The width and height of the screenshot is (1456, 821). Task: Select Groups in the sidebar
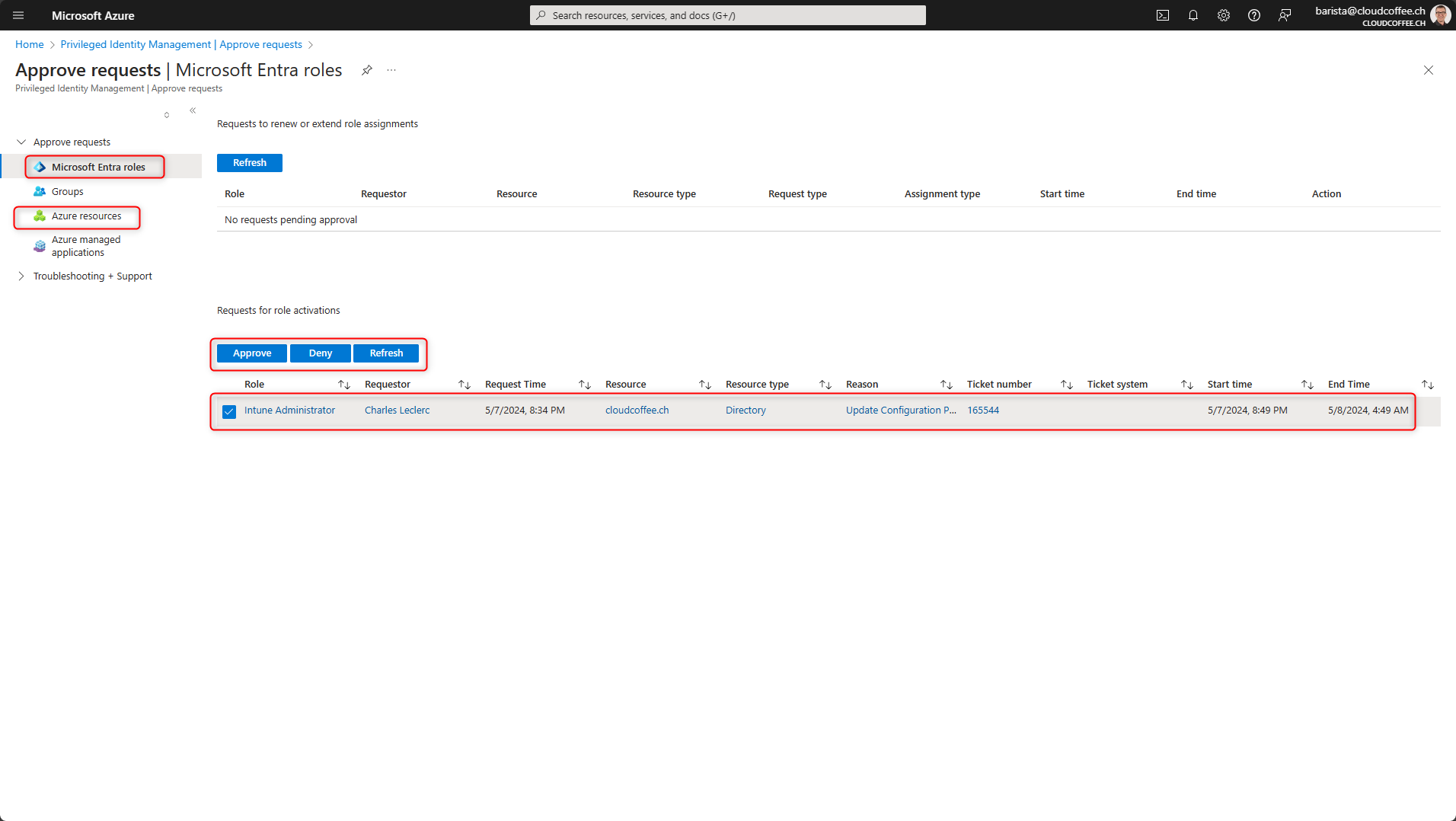click(x=67, y=191)
